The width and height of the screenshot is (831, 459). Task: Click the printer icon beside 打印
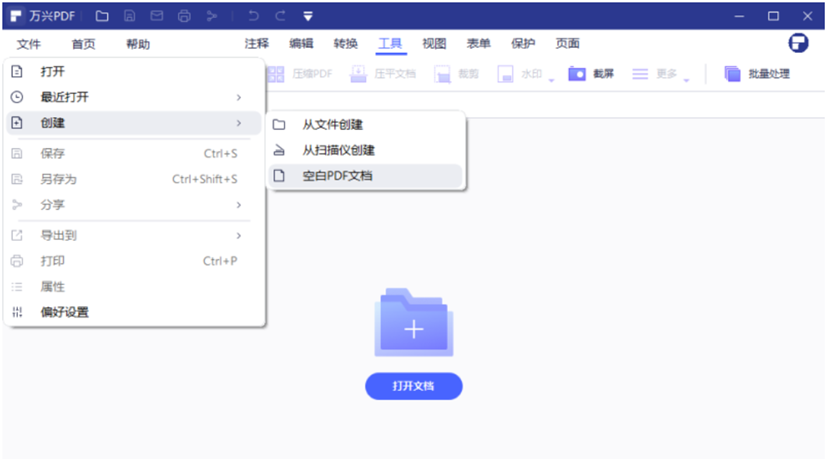[x=17, y=261]
